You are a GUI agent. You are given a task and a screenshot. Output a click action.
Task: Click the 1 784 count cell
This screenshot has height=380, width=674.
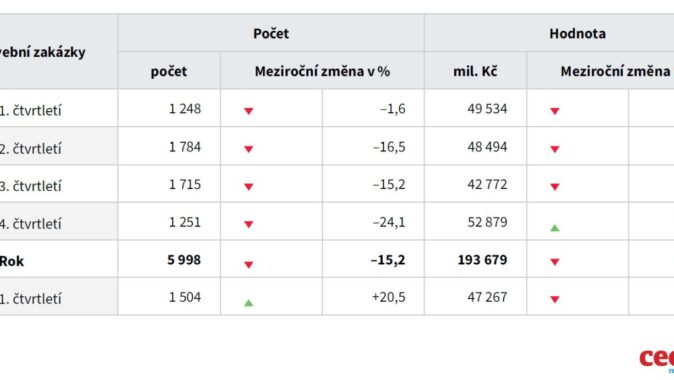point(185,147)
